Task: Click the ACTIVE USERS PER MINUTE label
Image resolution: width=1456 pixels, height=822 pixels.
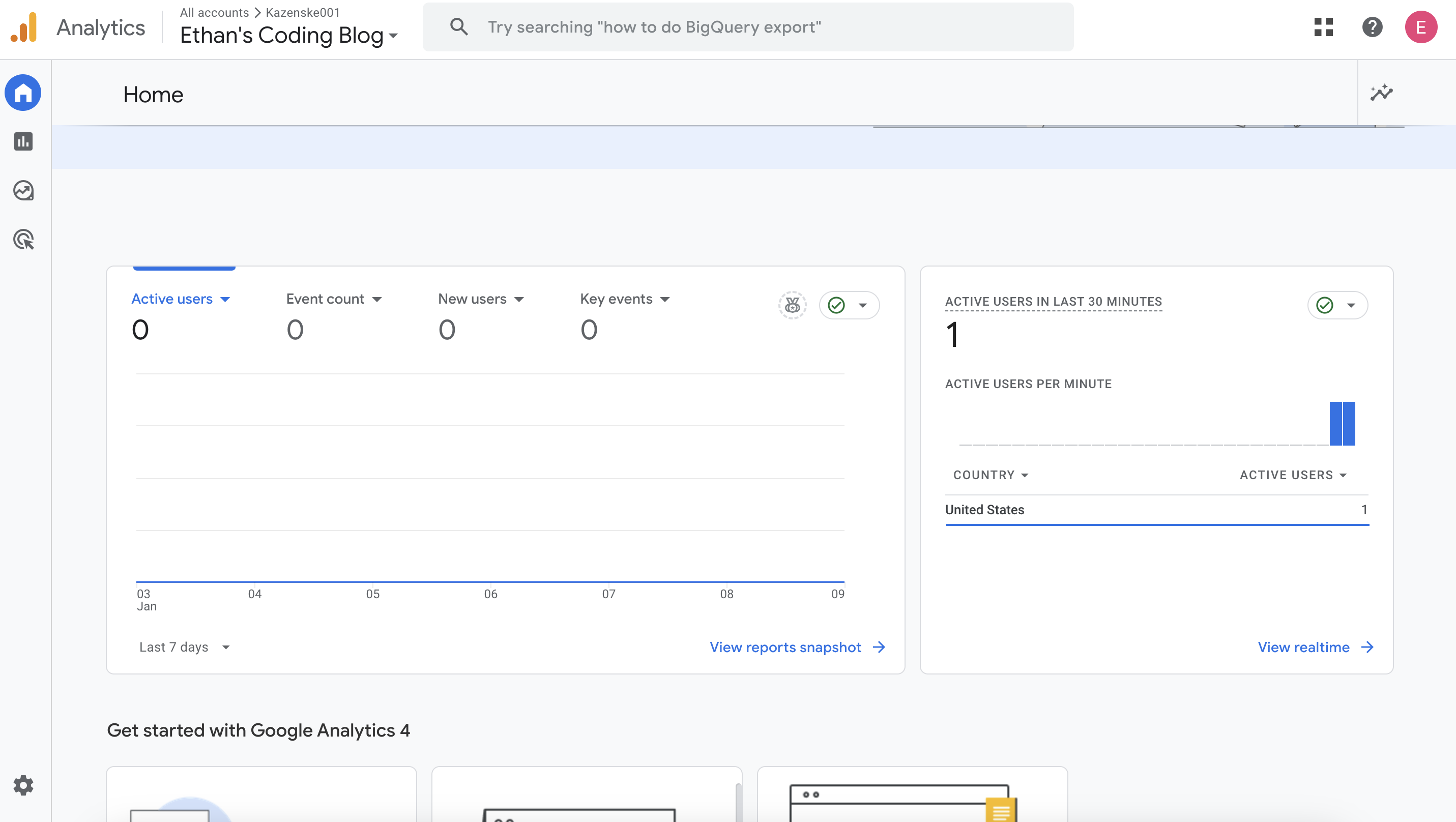Action: click(1028, 384)
